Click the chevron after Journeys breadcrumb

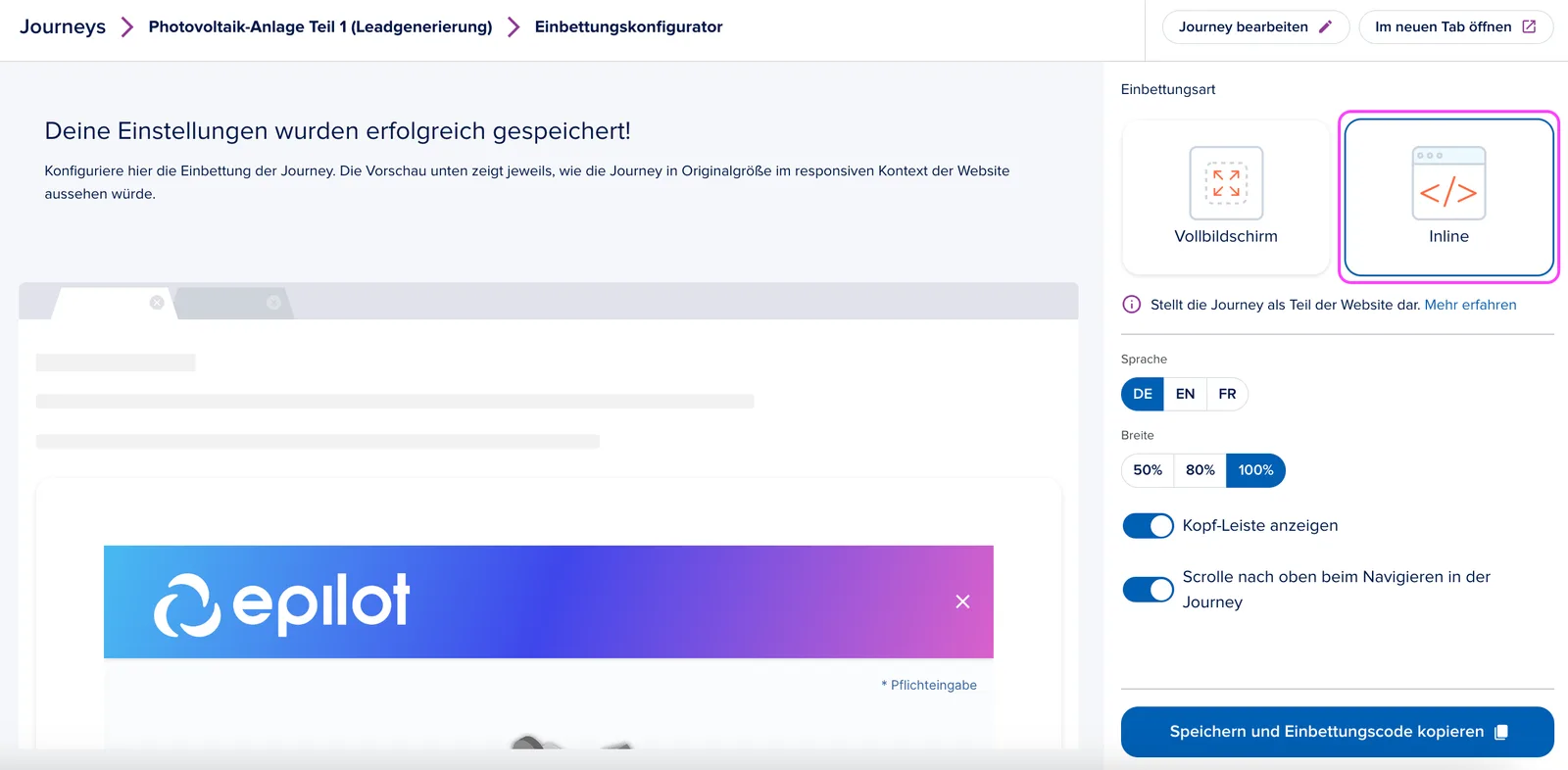(126, 26)
